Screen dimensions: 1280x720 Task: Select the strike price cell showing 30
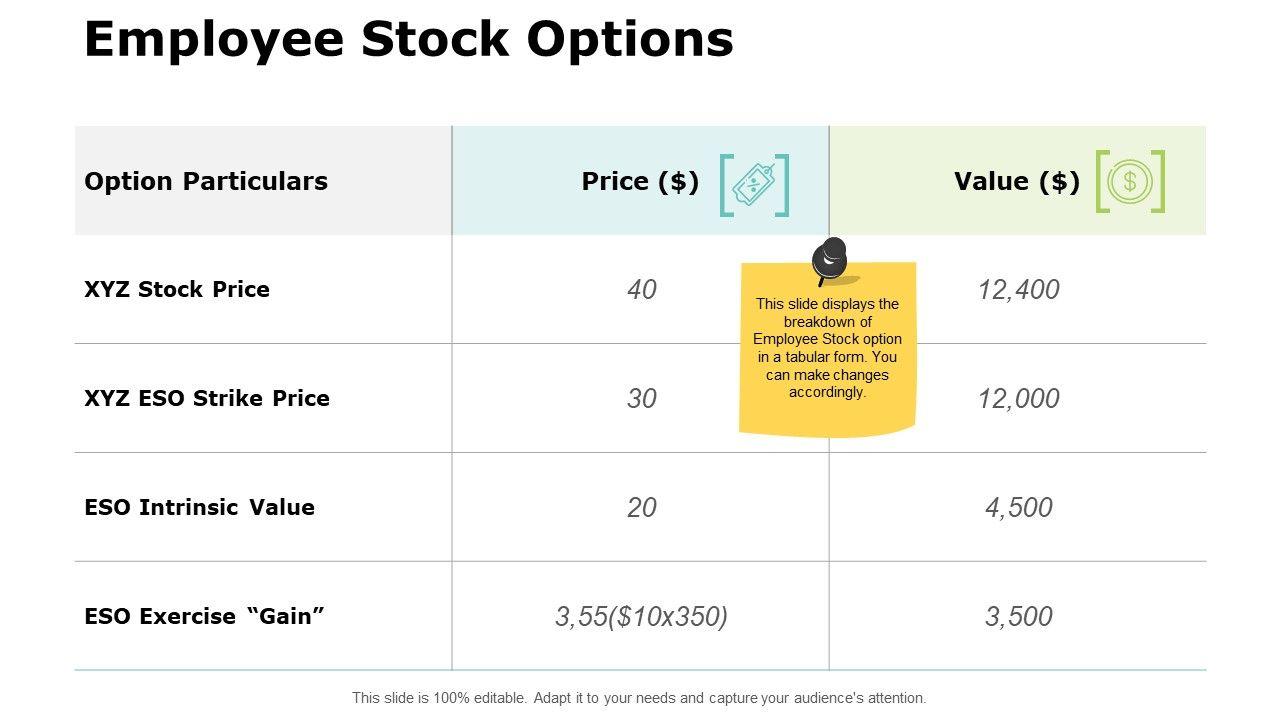(x=642, y=398)
